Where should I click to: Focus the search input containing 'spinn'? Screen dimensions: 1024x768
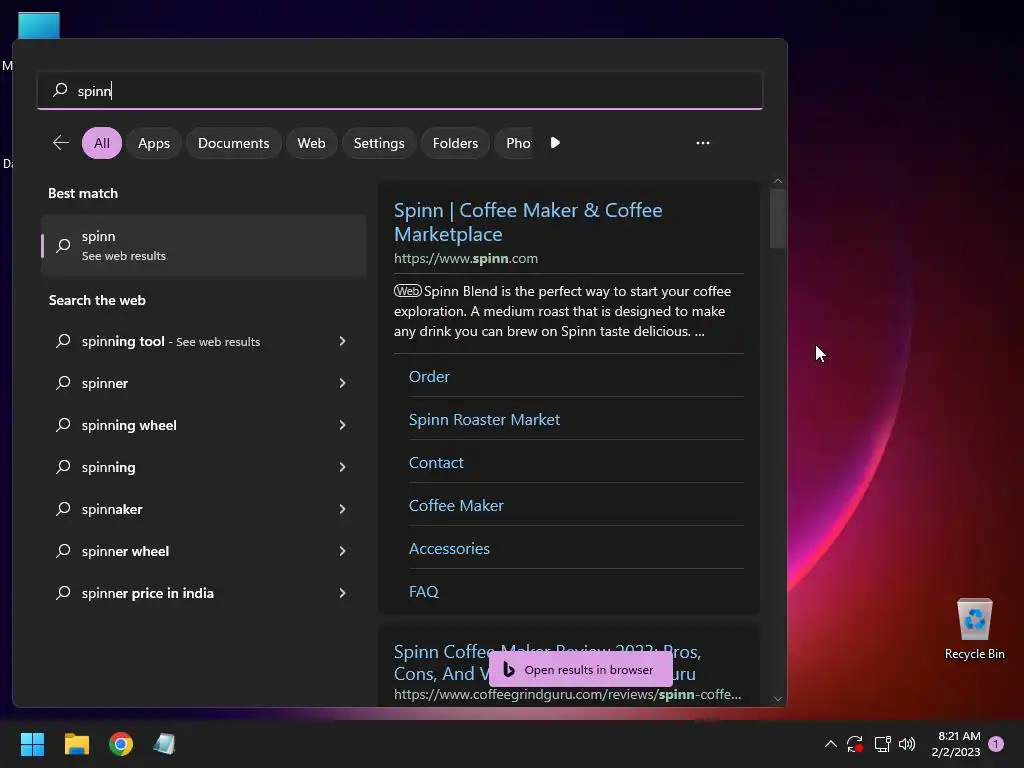400,90
